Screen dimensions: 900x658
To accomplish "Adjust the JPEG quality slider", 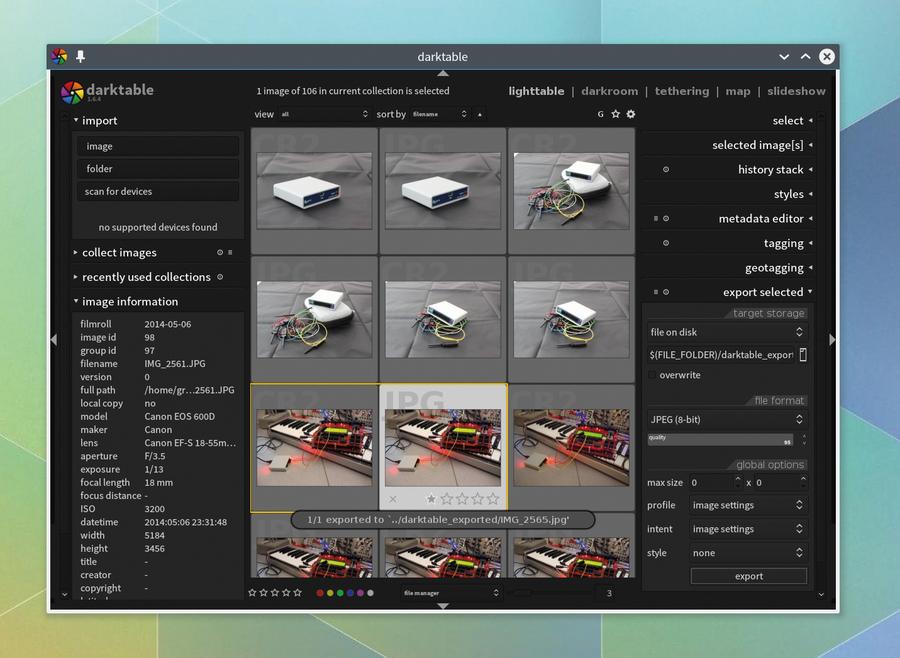I will pyautogui.click(x=720, y=439).
